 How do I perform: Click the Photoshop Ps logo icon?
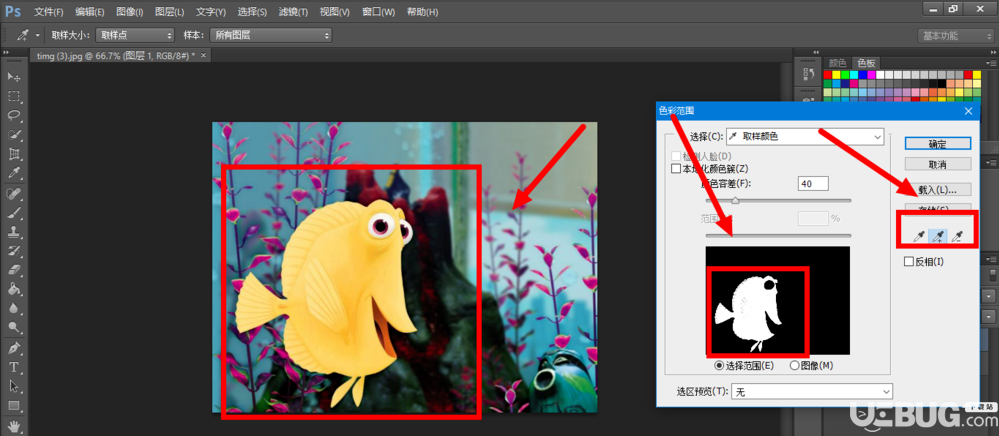tap(13, 11)
